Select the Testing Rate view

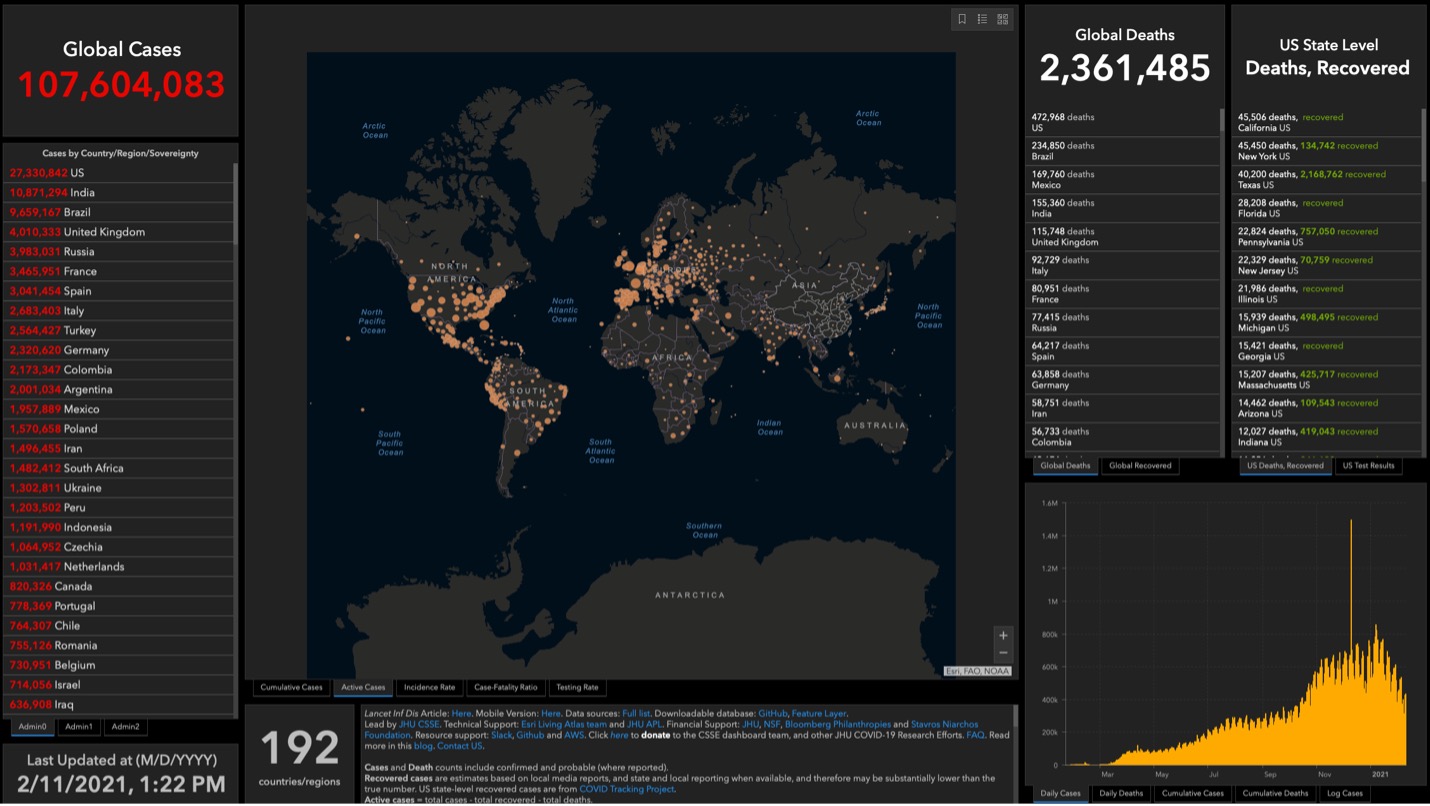click(577, 687)
